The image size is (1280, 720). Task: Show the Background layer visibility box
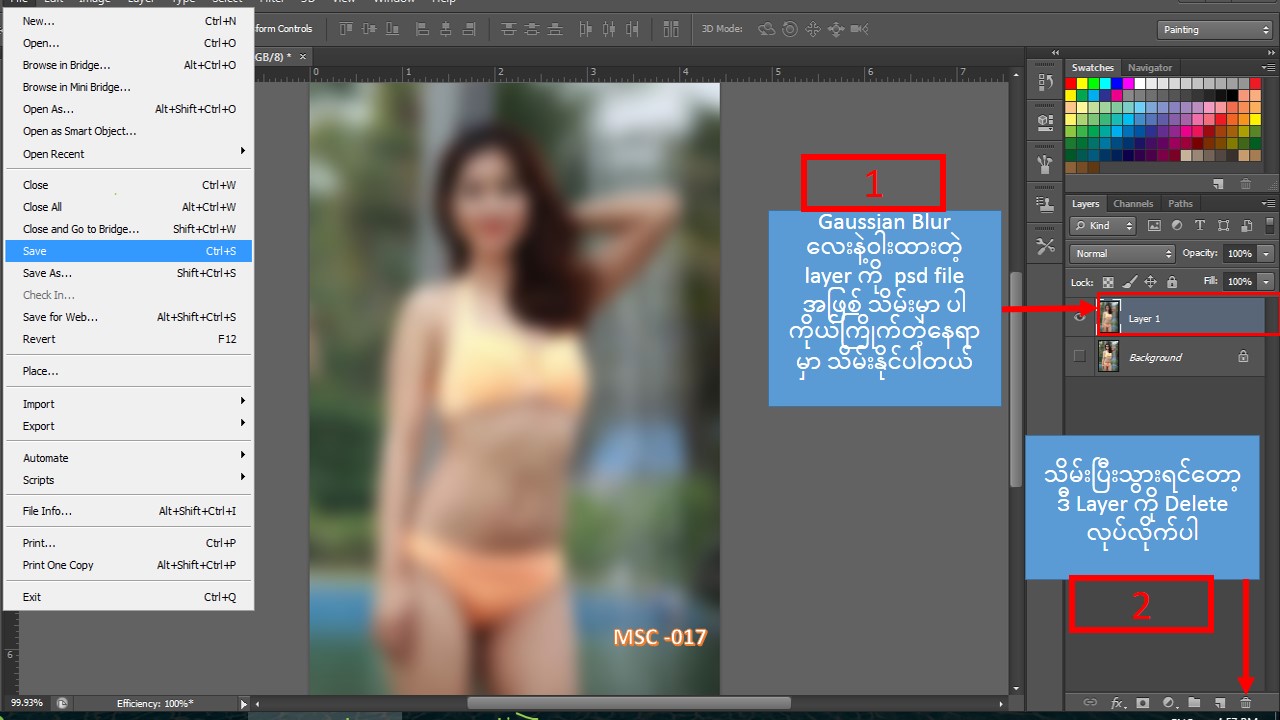[x=1078, y=356]
